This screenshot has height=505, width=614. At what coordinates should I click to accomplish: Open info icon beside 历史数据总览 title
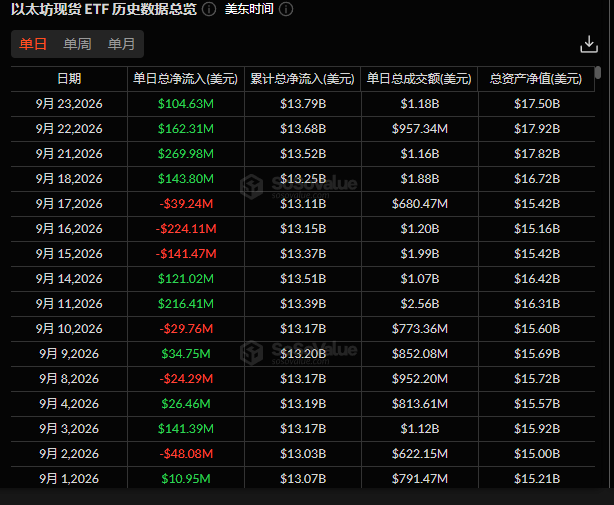click(209, 9)
